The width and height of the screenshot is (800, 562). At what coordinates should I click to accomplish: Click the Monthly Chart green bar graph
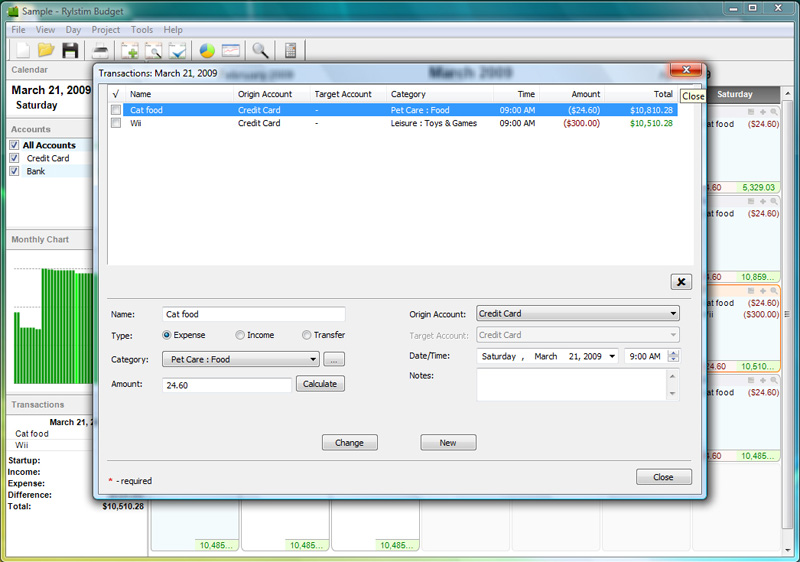pos(54,326)
